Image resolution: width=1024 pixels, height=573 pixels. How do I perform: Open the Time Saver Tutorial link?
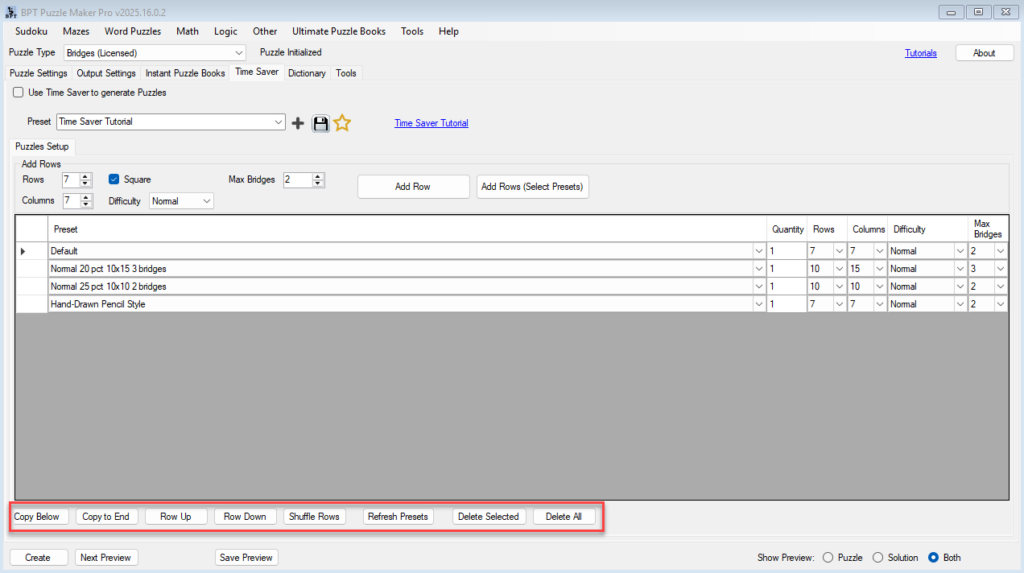tap(431, 123)
